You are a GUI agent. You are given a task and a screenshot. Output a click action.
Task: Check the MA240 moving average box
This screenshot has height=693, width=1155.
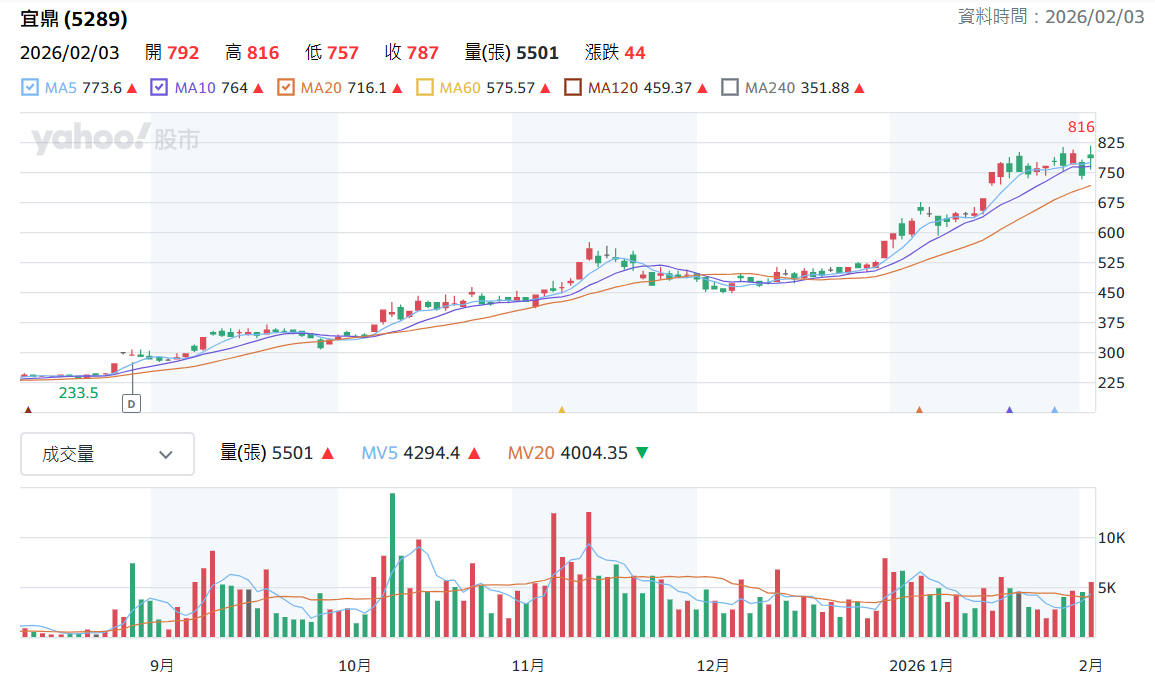730,88
